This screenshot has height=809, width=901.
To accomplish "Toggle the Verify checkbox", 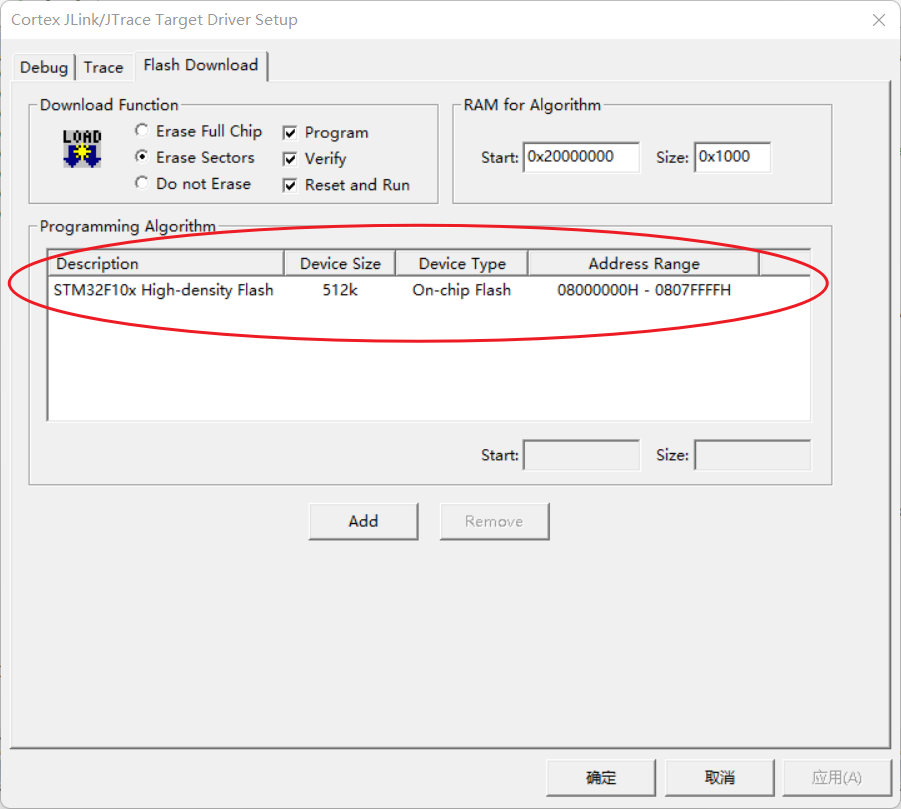I will click(x=289, y=158).
